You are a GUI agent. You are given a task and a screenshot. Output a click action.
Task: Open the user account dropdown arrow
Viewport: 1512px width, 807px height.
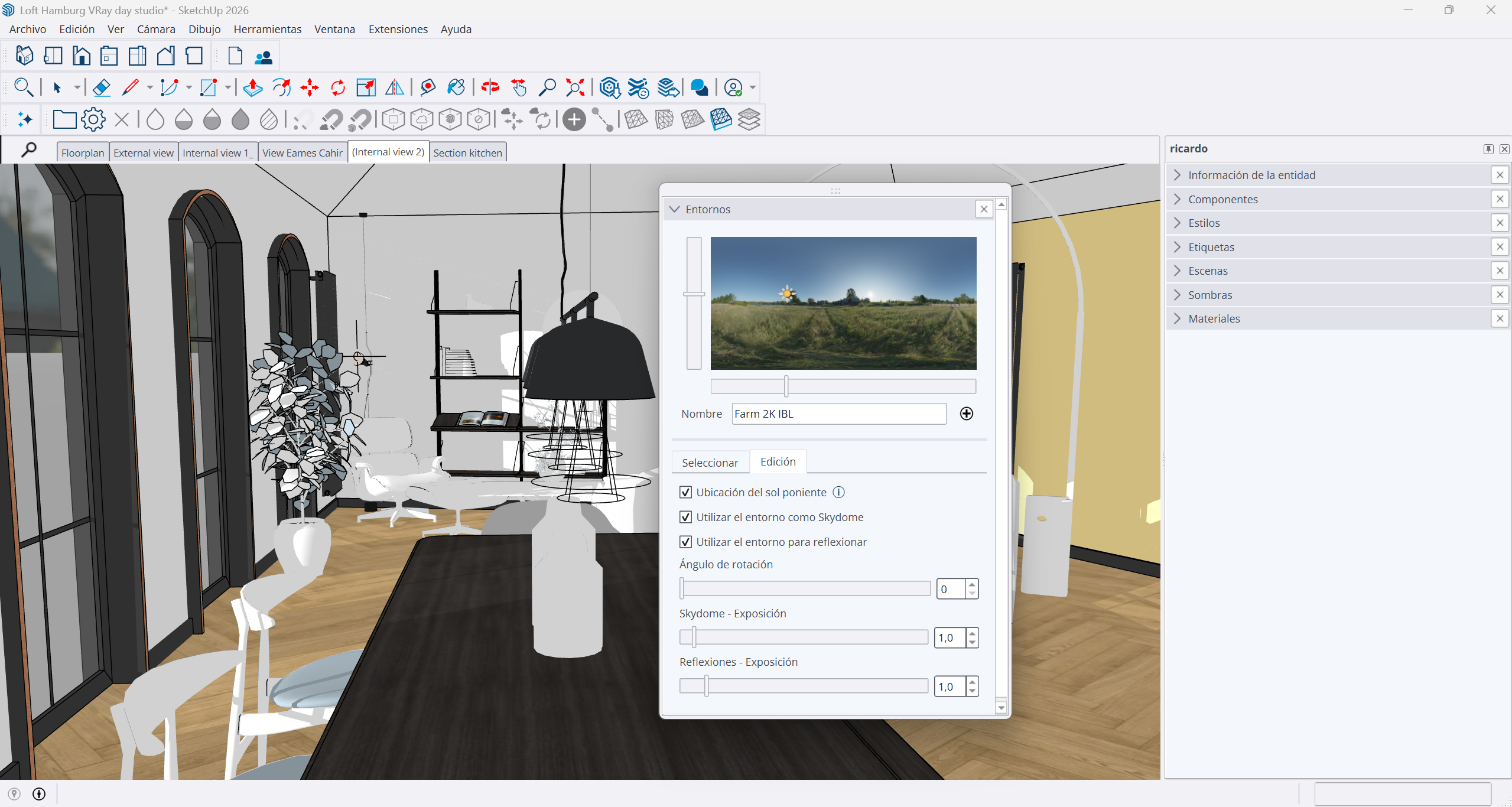point(753,87)
